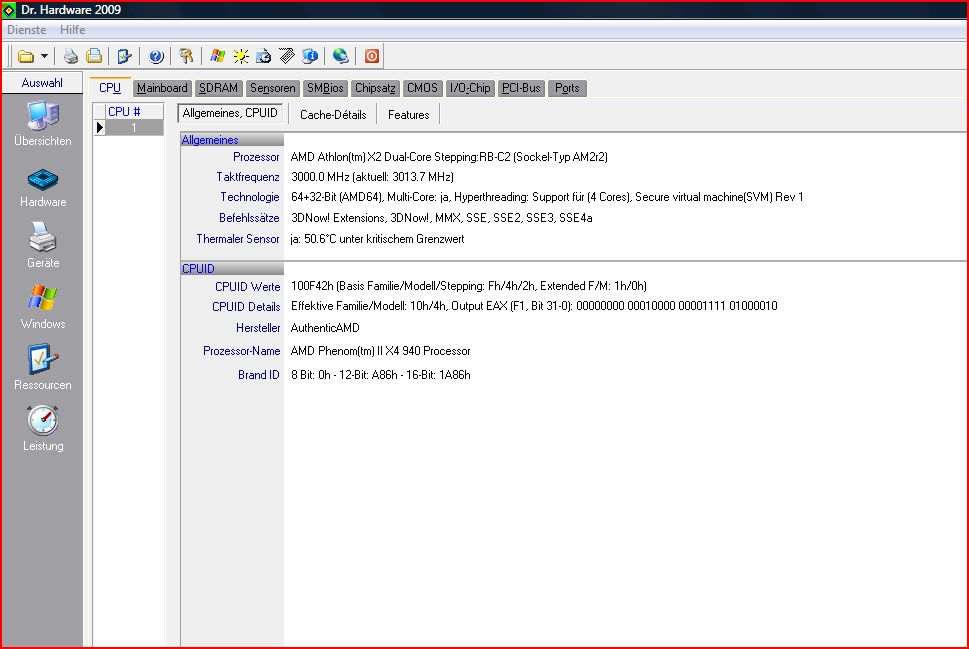
Task: Switch to the Sensoren tab
Action: point(273,88)
